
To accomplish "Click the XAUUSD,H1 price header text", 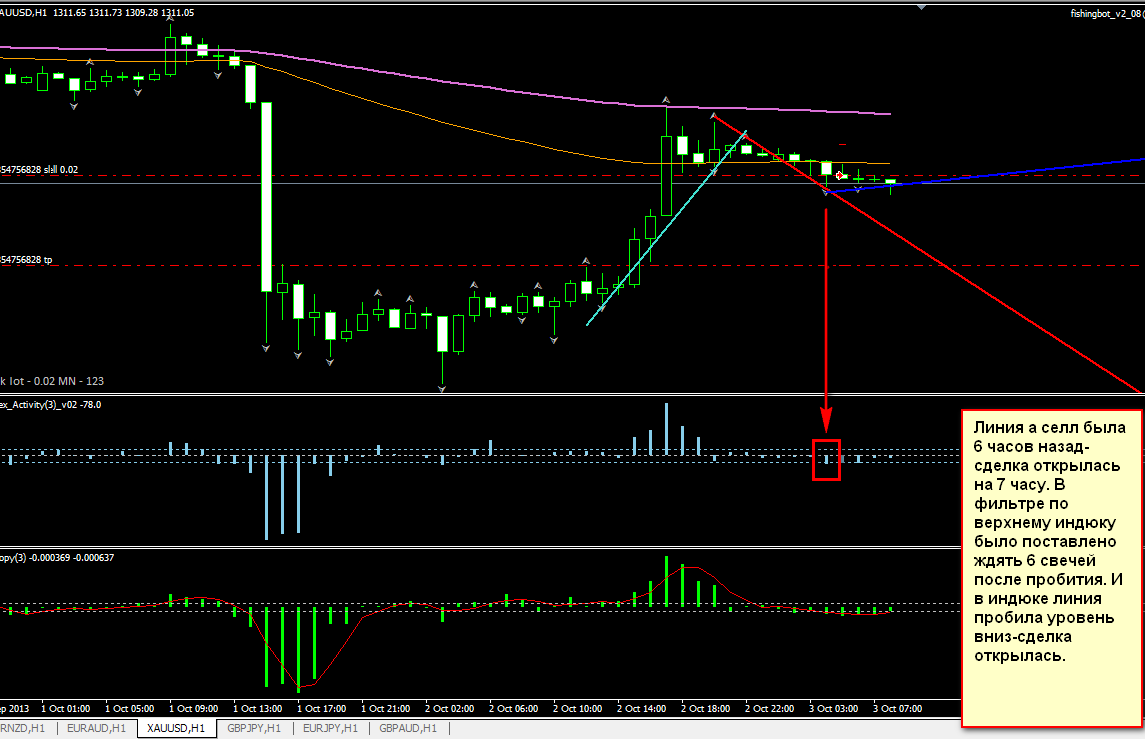I will (x=97, y=12).
